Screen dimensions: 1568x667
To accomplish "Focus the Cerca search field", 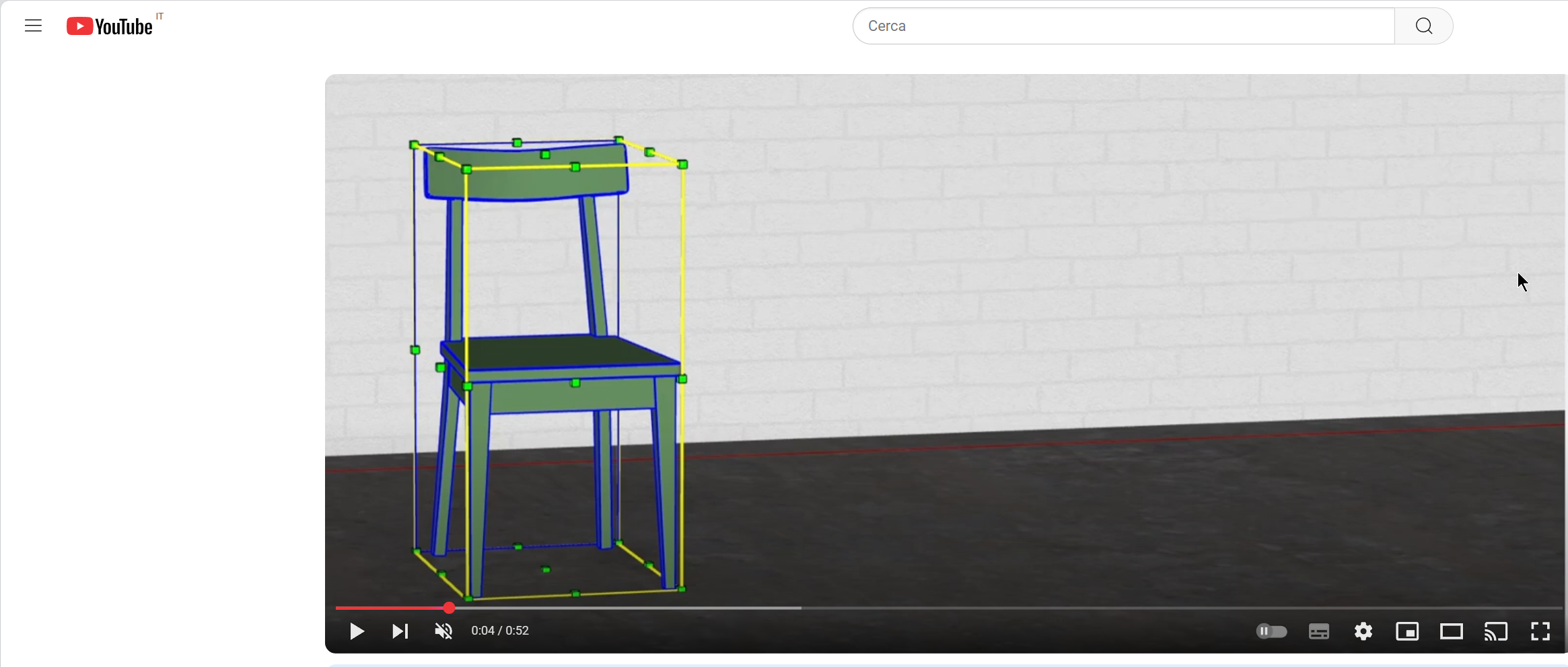I will pyautogui.click(x=1122, y=26).
